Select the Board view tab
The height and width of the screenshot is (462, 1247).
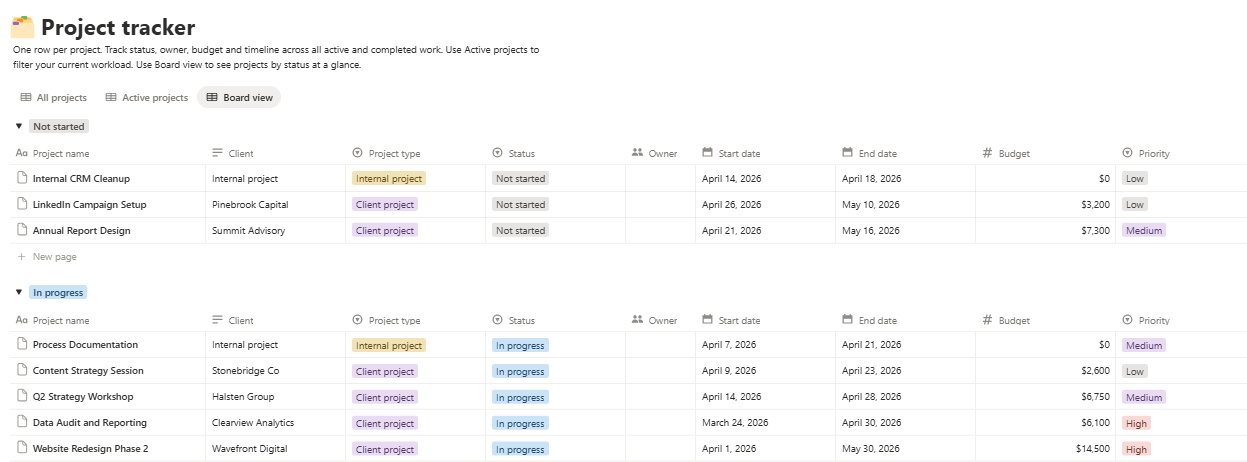tap(239, 98)
